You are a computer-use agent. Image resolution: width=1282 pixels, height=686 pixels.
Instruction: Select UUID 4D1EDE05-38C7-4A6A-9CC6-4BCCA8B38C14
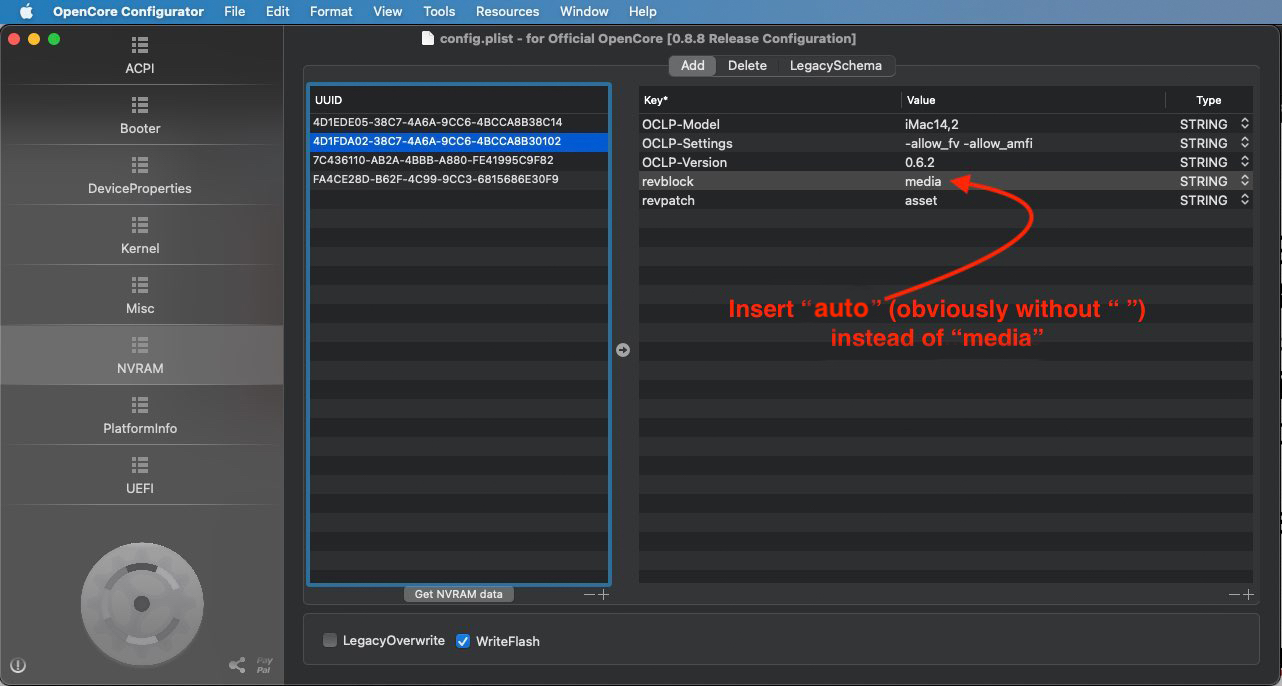pos(459,123)
